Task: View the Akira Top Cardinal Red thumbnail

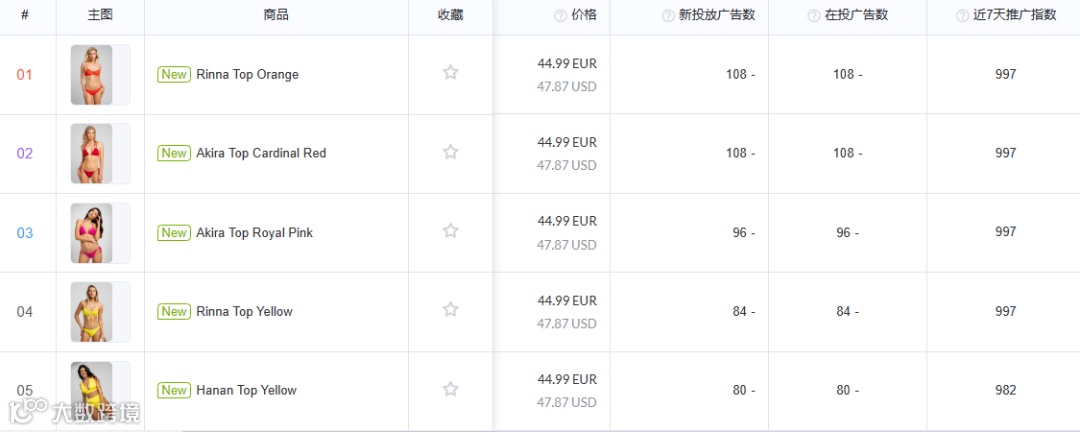Action: [x=91, y=154]
